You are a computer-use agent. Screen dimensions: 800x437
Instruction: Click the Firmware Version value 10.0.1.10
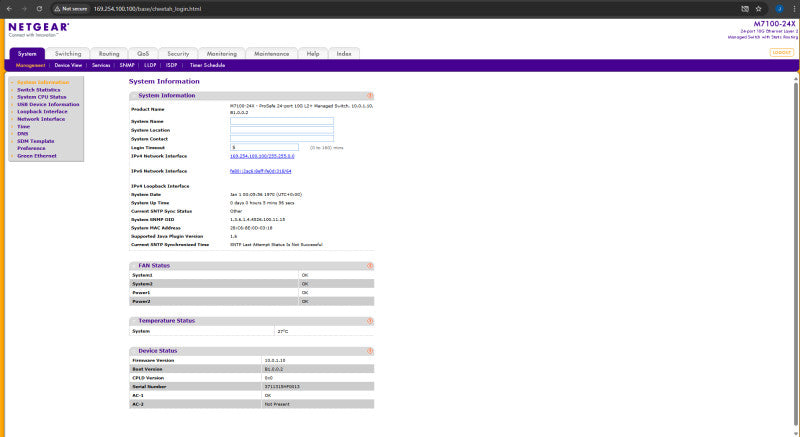click(x=275, y=360)
